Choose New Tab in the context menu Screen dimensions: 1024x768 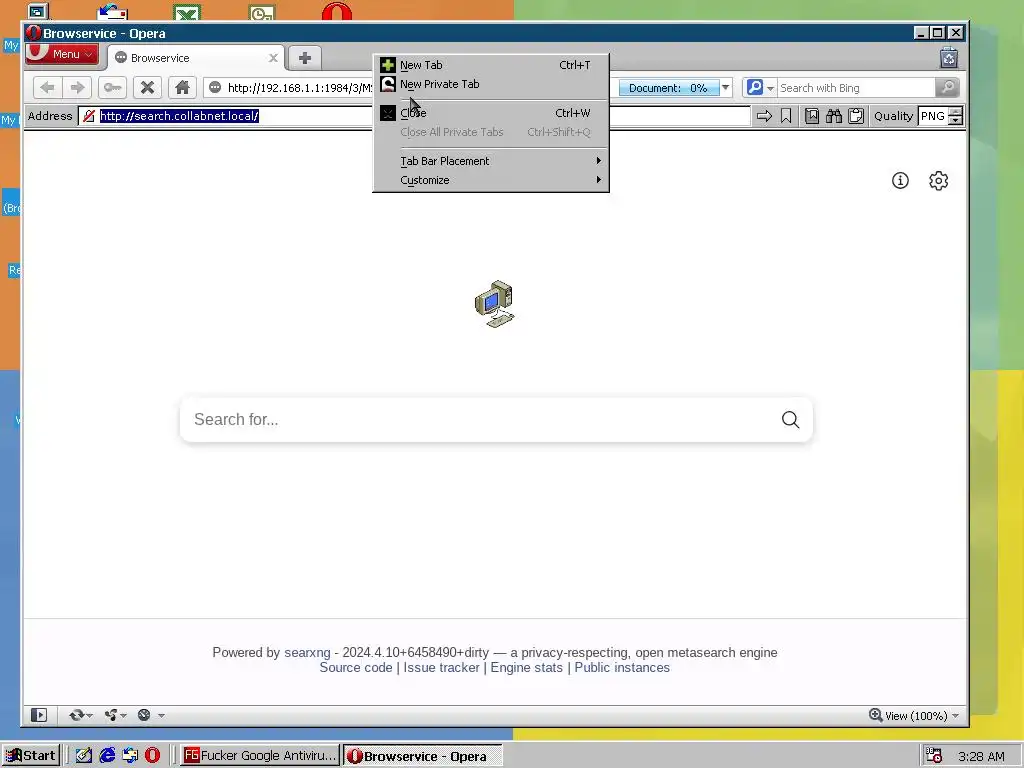[490, 65]
